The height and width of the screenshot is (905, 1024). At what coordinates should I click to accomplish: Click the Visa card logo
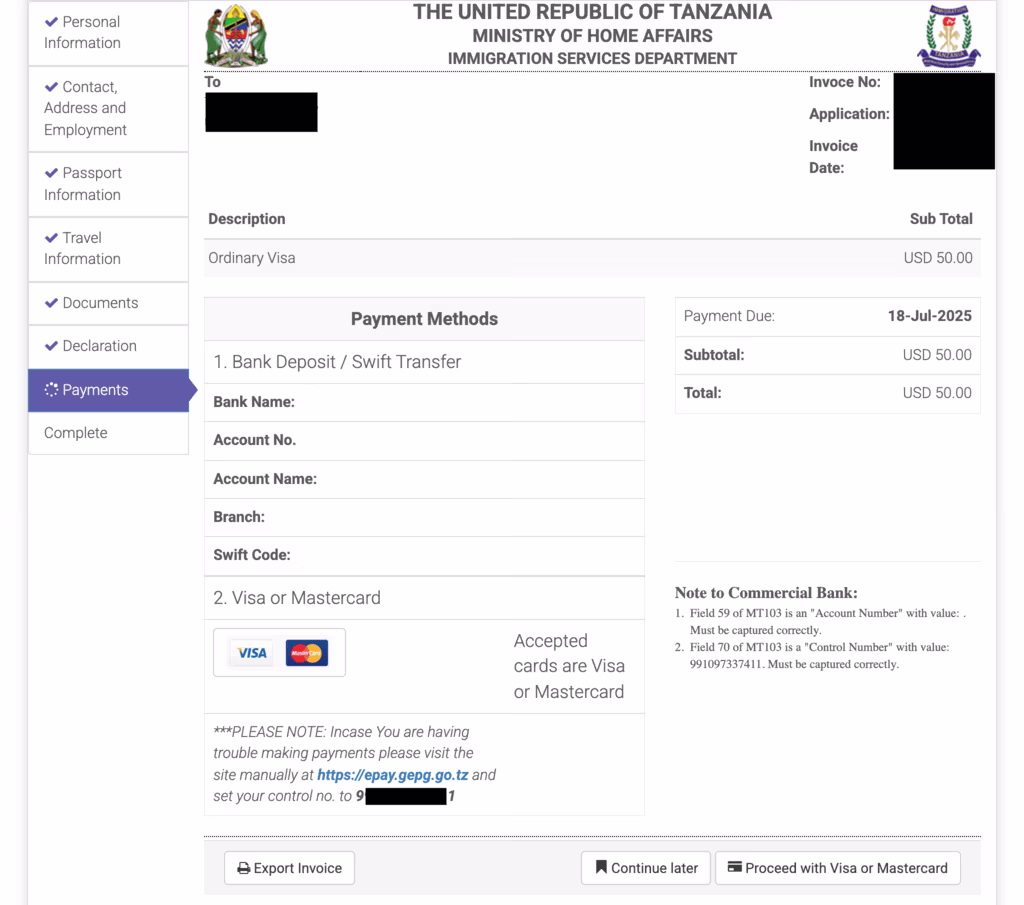tap(252, 653)
